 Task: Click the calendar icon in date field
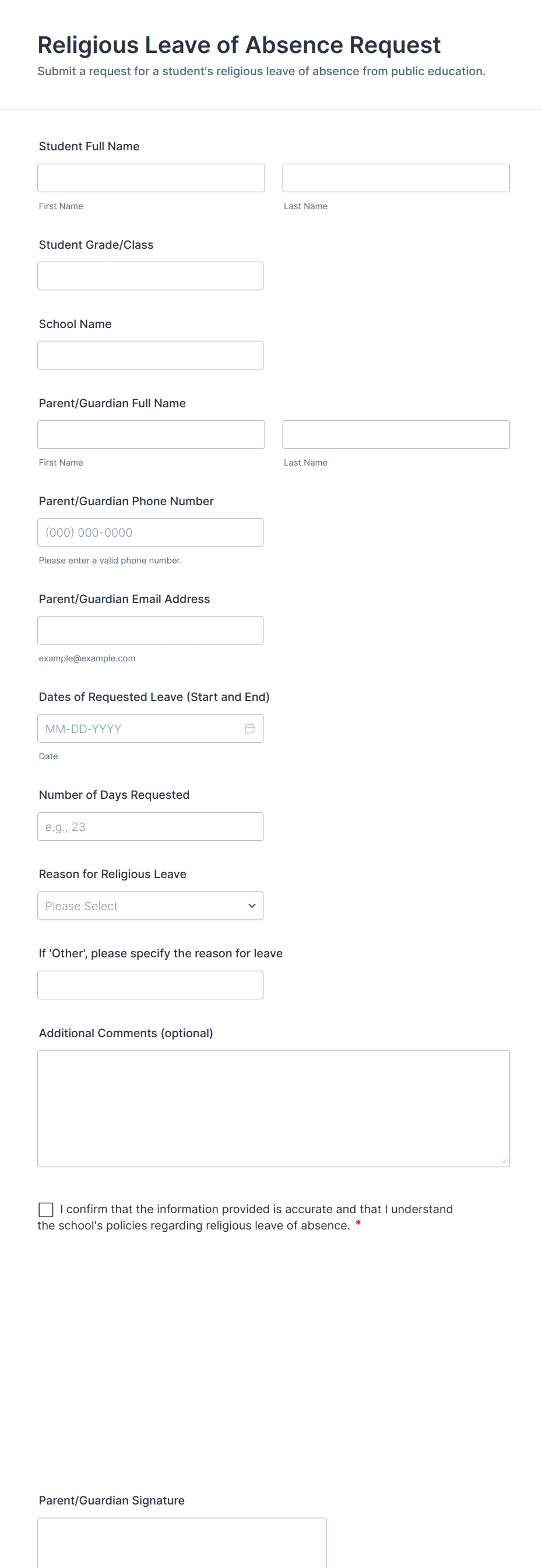pos(249,728)
